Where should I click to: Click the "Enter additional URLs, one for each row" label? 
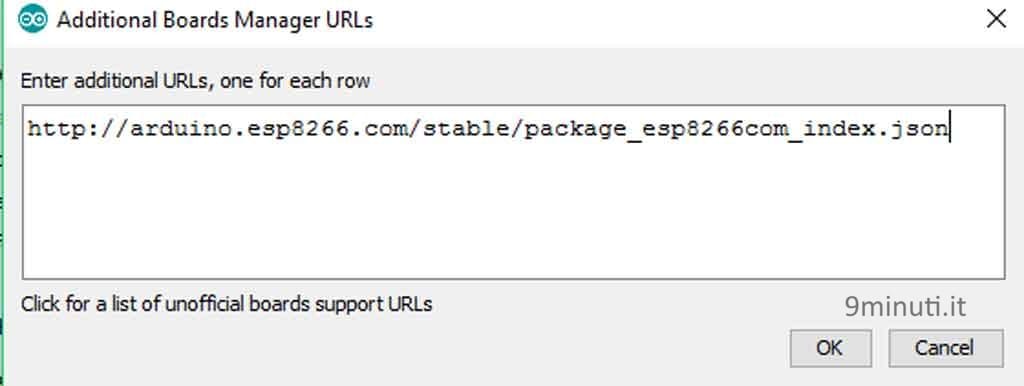[x=195, y=82]
